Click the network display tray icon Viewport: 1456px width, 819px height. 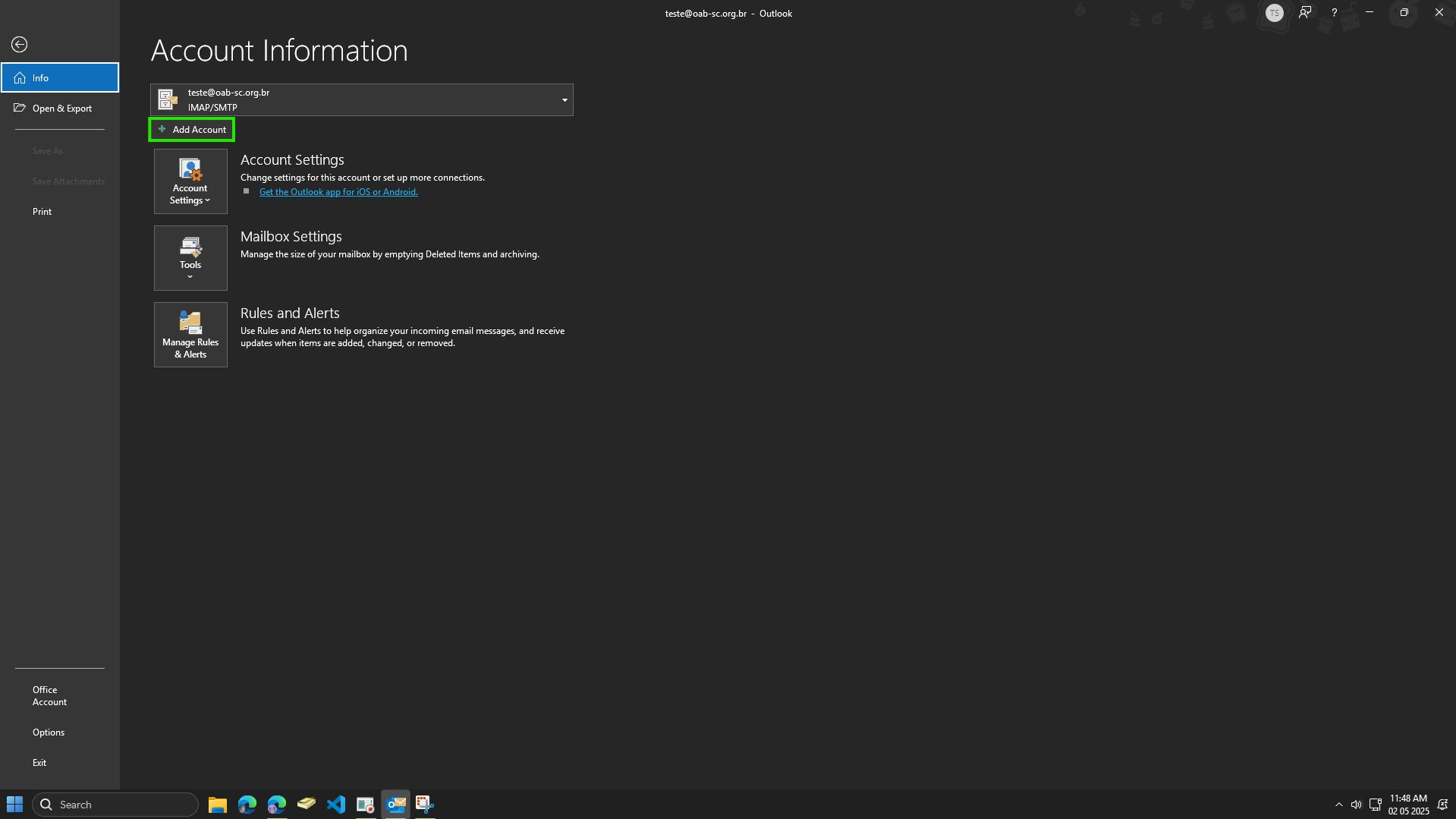pyautogui.click(x=1375, y=805)
